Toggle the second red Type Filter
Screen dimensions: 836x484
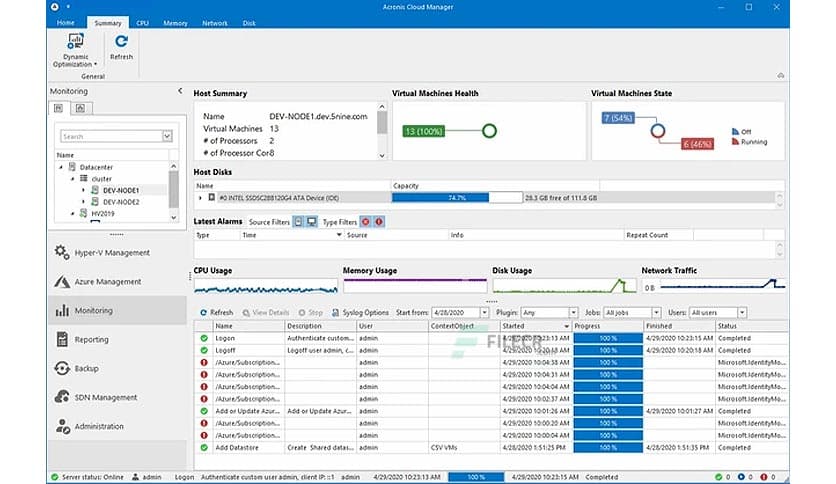tap(379, 222)
